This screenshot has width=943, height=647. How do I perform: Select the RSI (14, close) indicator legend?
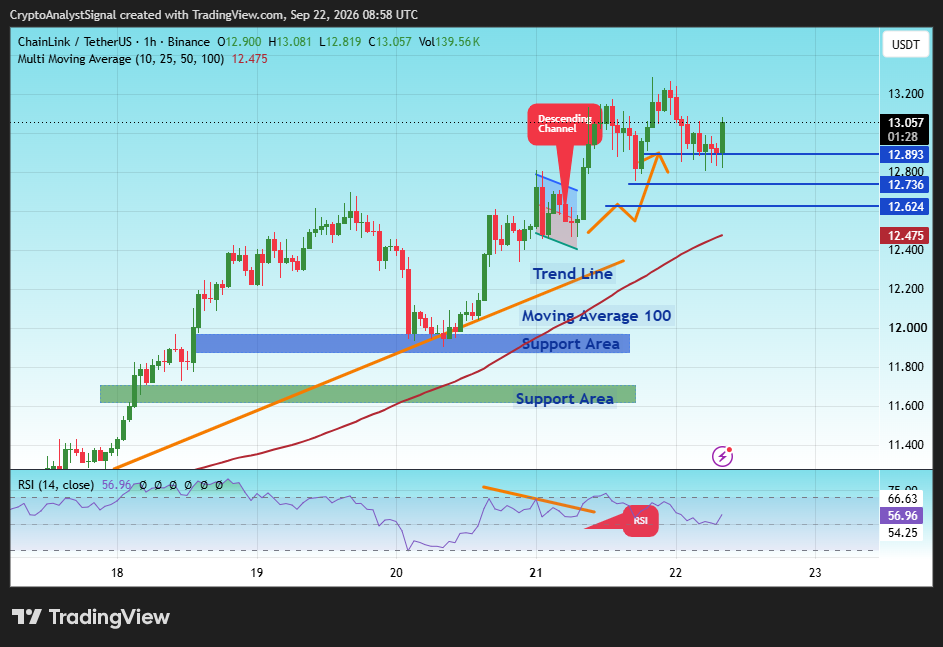click(x=56, y=485)
